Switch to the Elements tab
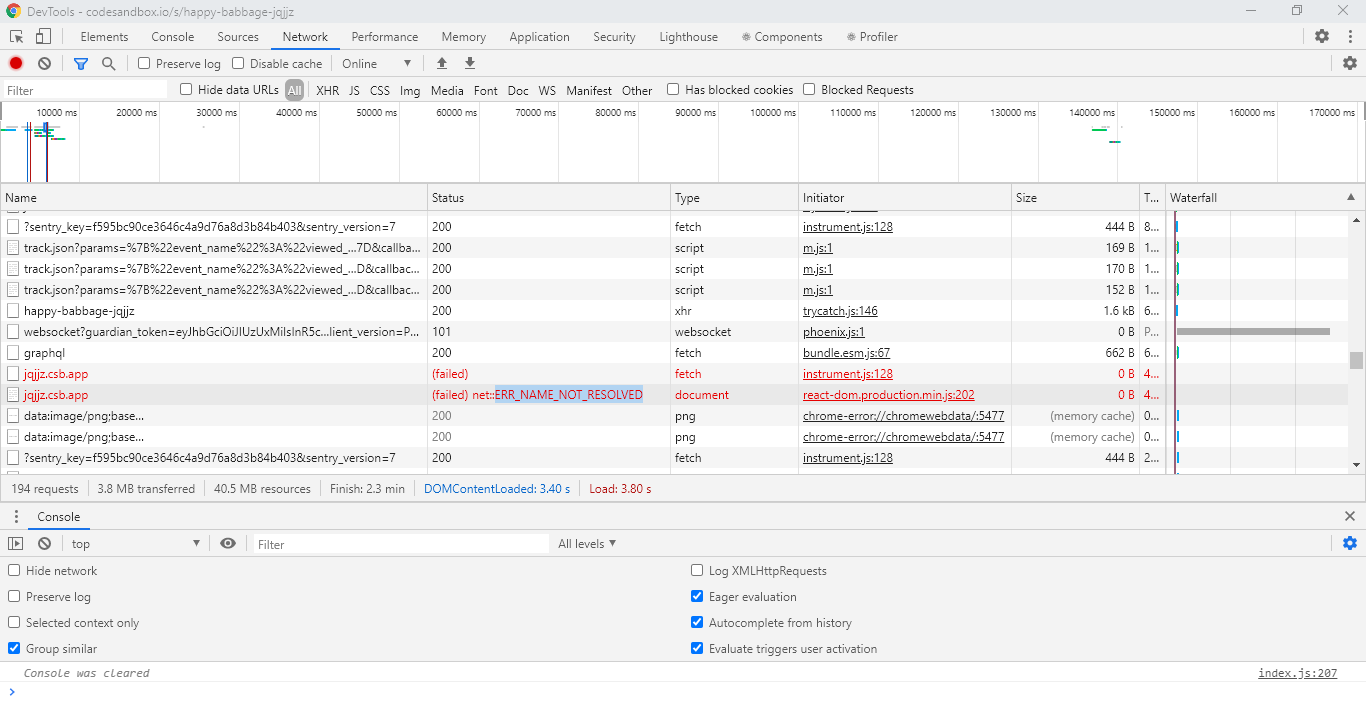This screenshot has height=721, width=1366. click(104, 36)
